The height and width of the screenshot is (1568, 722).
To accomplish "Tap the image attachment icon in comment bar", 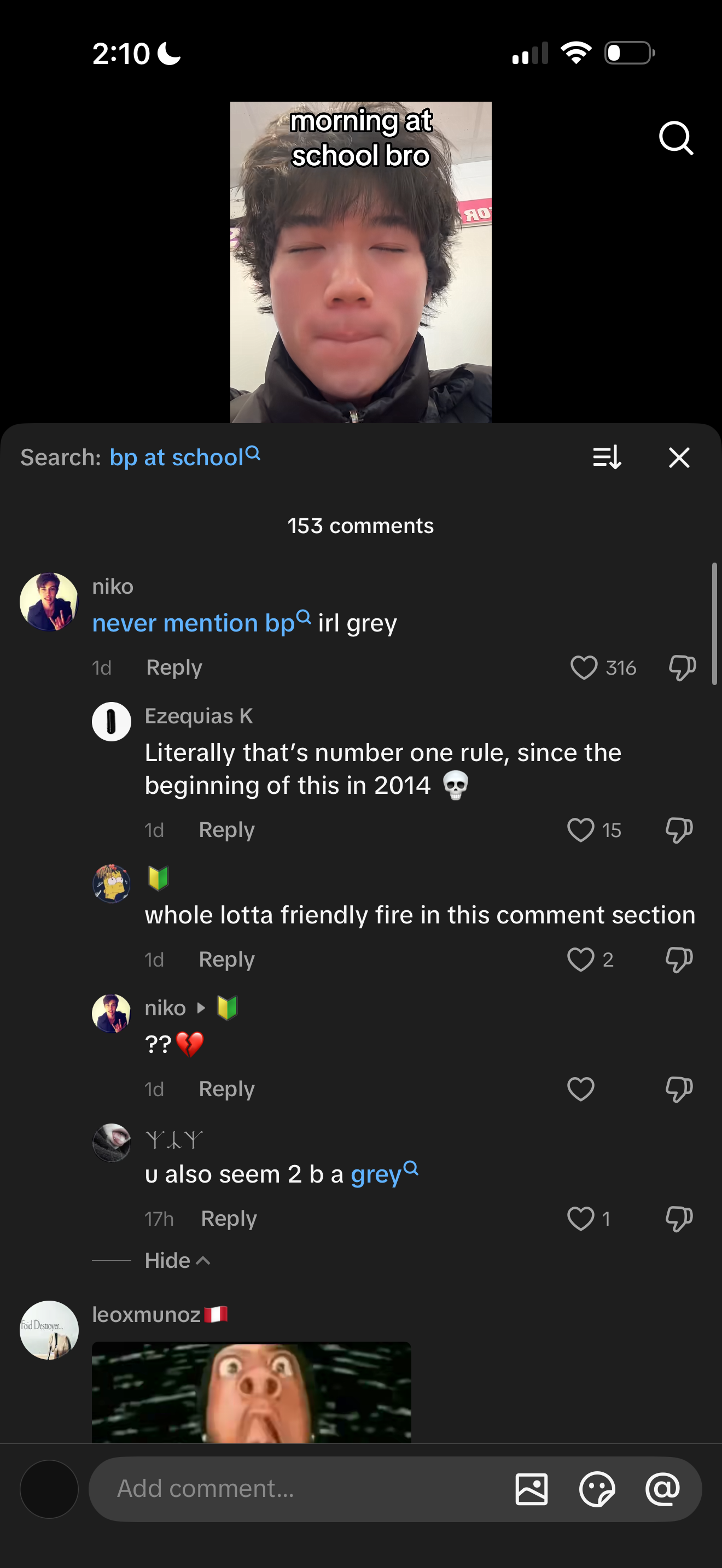I will [x=531, y=1489].
